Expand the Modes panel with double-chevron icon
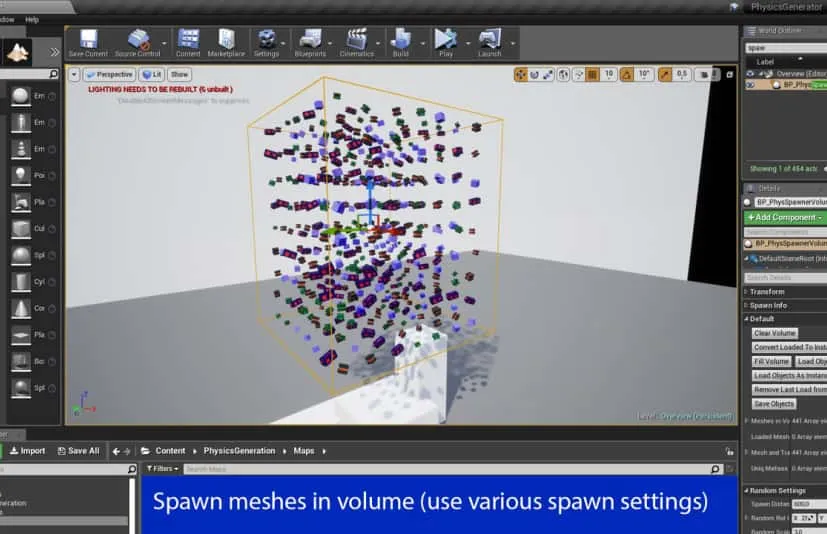Image resolution: width=827 pixels, height=534 pixels. [x=54, y=52]
